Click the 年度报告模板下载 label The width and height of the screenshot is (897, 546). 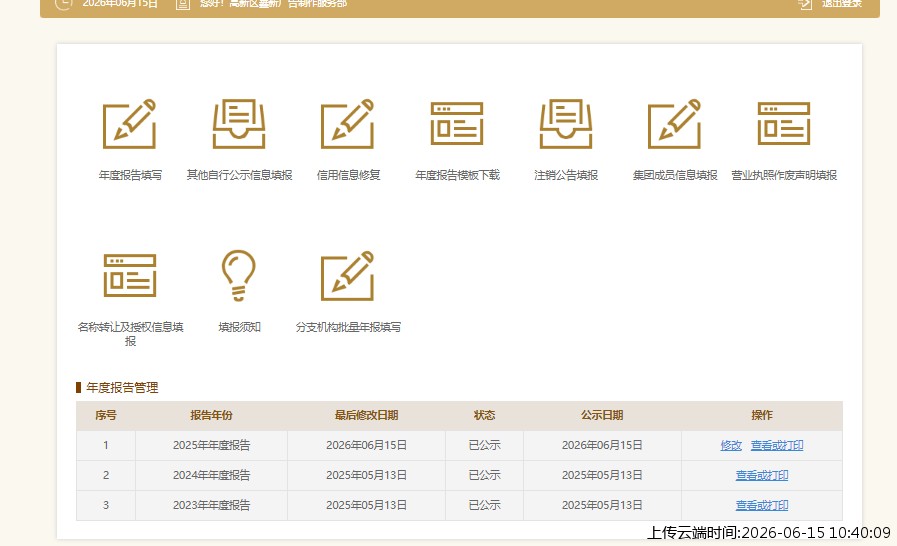click(457, 175)
